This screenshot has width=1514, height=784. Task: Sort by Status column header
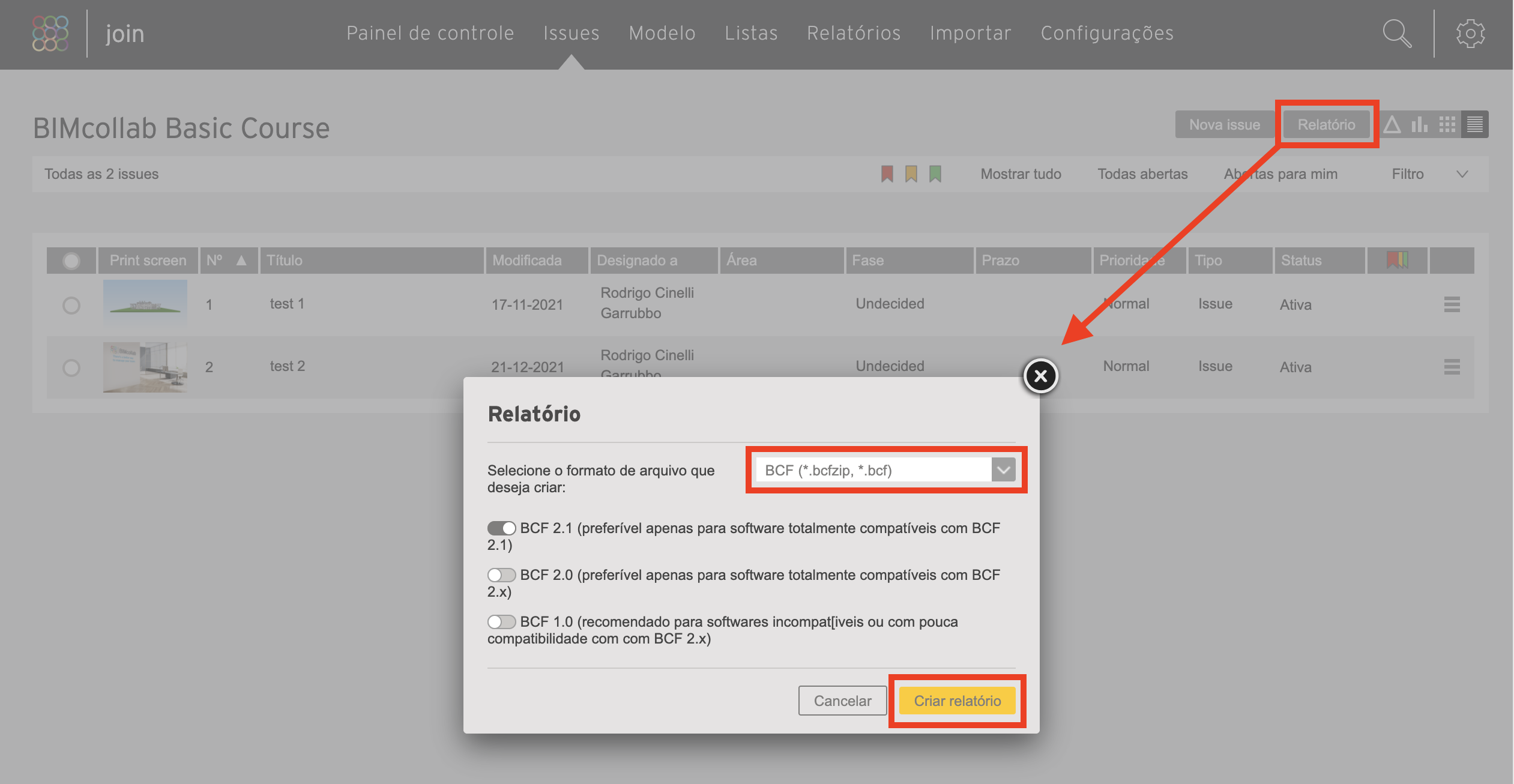(1319, 260)
